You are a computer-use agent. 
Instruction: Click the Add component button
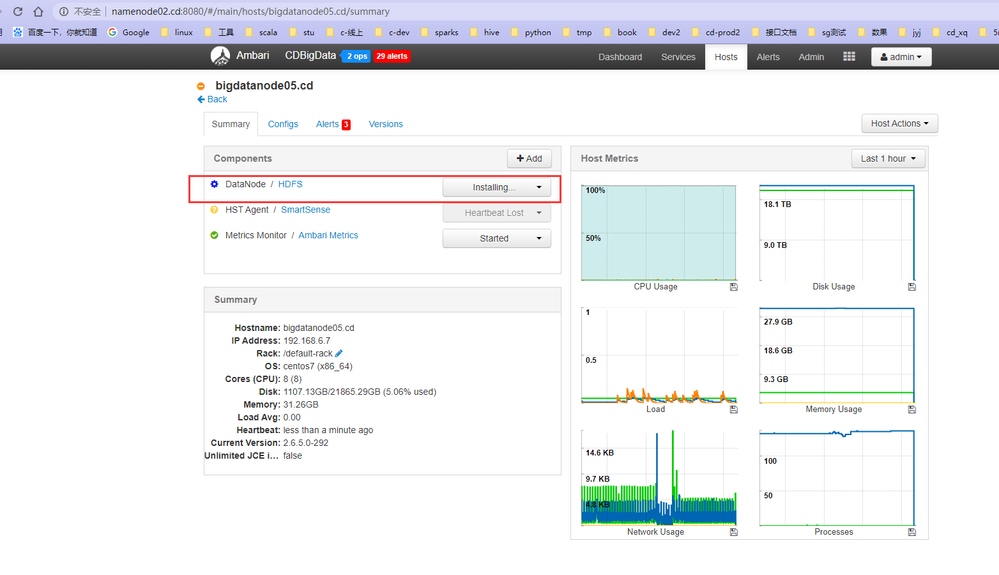coord(529,159)
